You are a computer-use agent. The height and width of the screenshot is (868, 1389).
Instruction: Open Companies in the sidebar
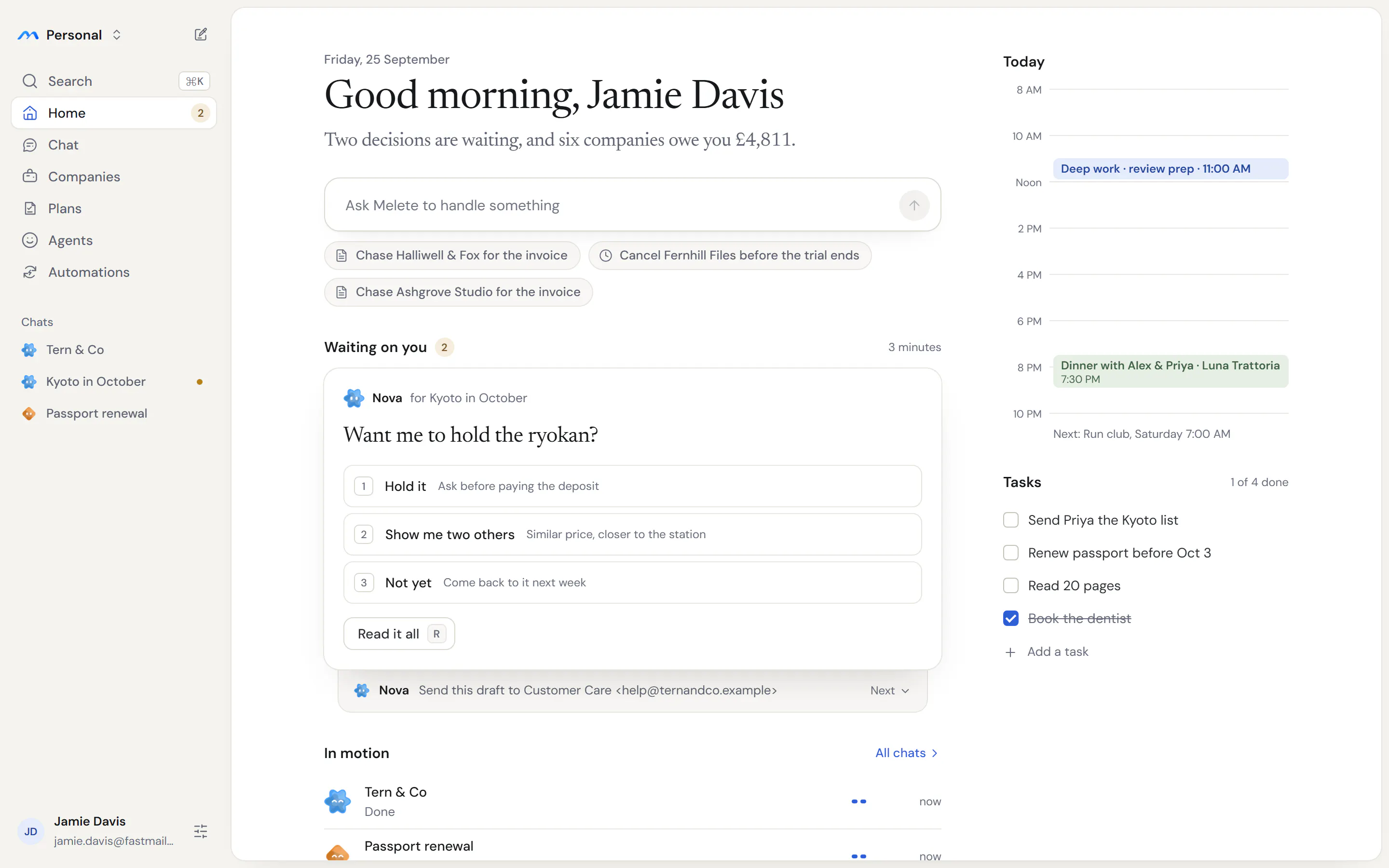[x=114, y=176]
